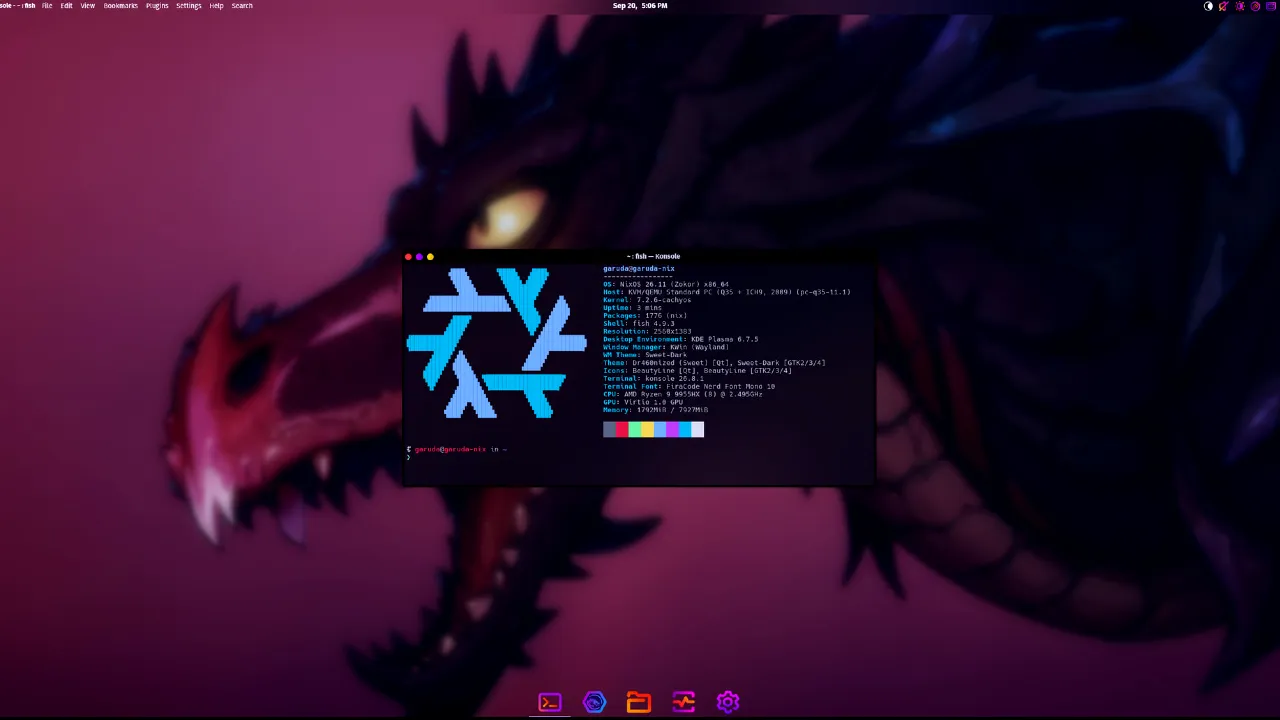Open the Bookmarks menu
Viewport: 1280px width, 720px height.
pos(121,6)
